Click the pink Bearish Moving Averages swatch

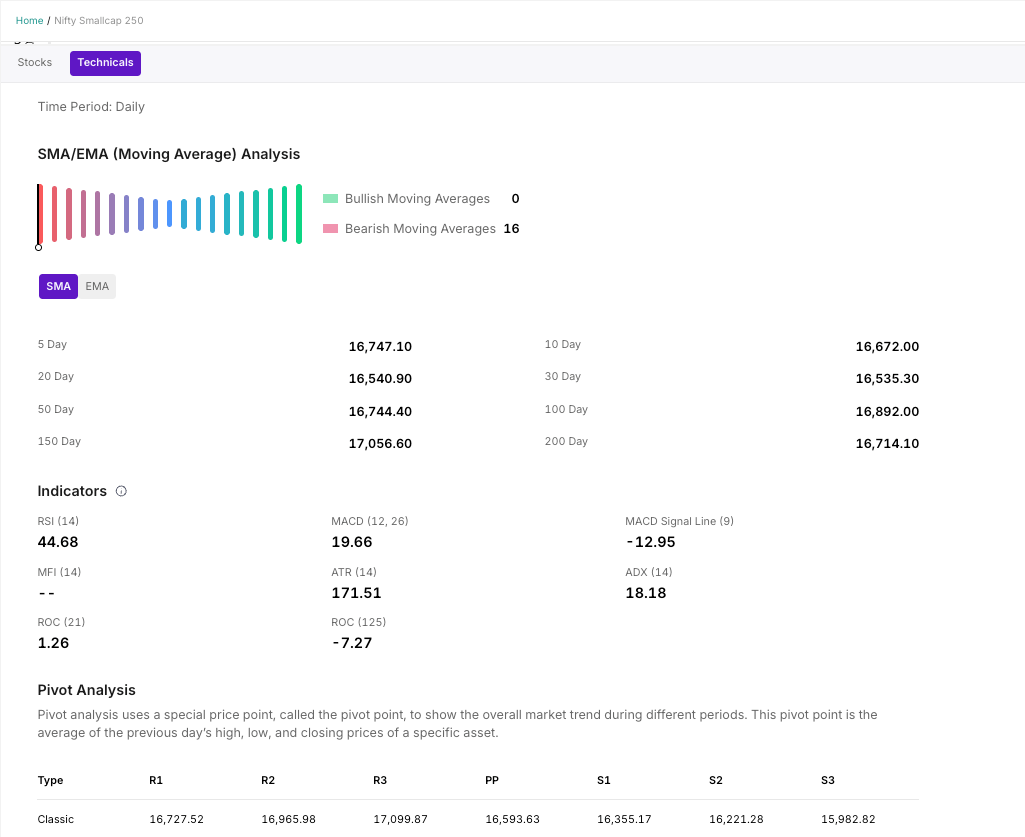(x=330, y=229)
